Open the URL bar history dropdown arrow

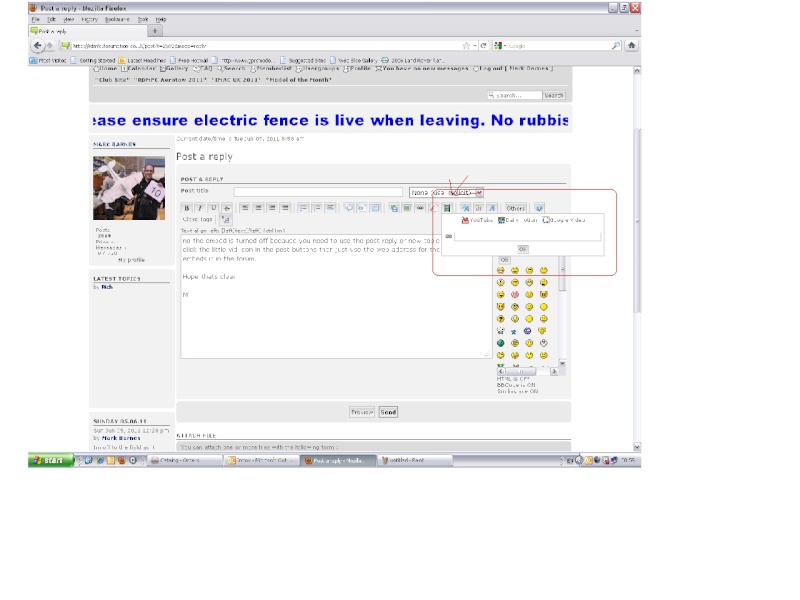point(474,45)
